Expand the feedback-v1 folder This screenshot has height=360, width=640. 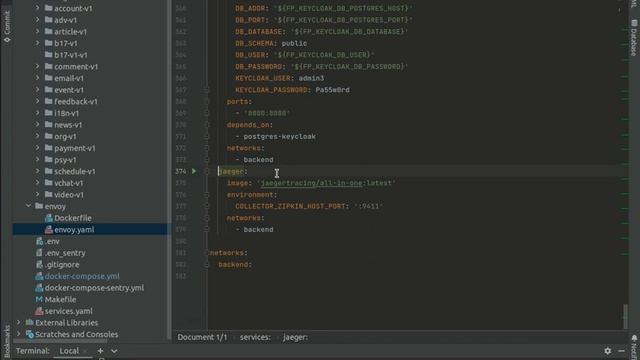point(38,101)
